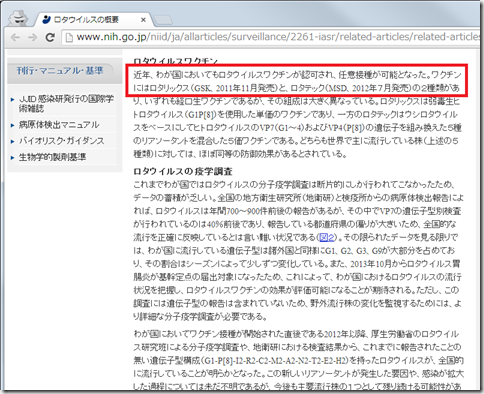The width and height of the screenshot is (484, 394).
Task: Click the browser Back arrow
Action: click(15, 37)
